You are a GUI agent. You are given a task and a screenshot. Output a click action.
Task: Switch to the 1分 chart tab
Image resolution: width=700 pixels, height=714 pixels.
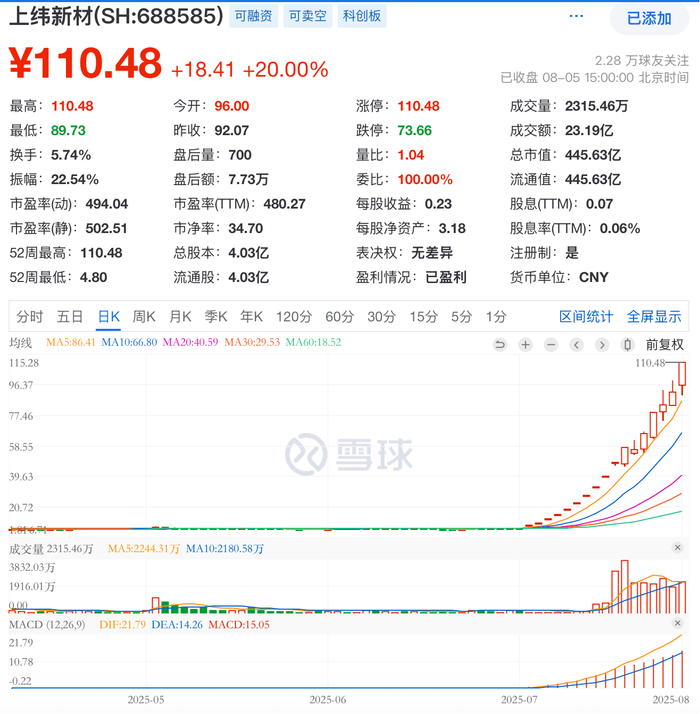[496, 316]
